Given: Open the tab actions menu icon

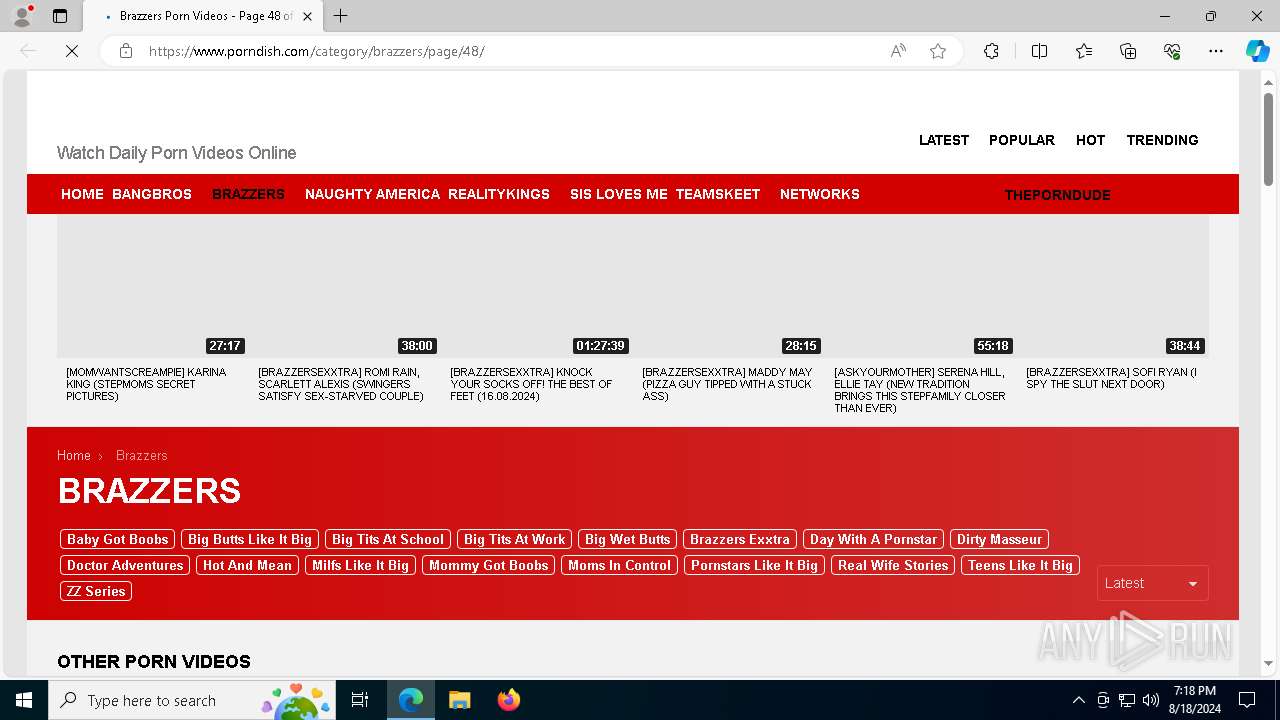Looking at the screenshot, I should click(60, 16).
